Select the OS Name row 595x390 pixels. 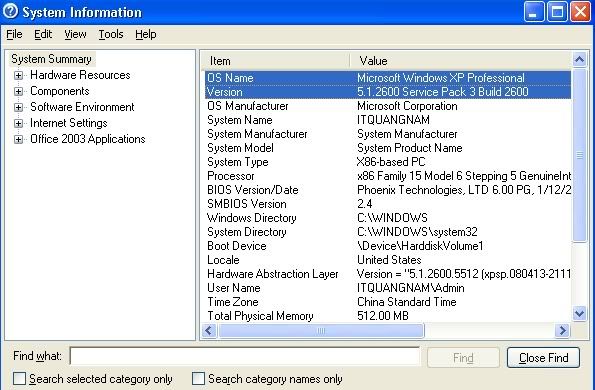[388, 78]
